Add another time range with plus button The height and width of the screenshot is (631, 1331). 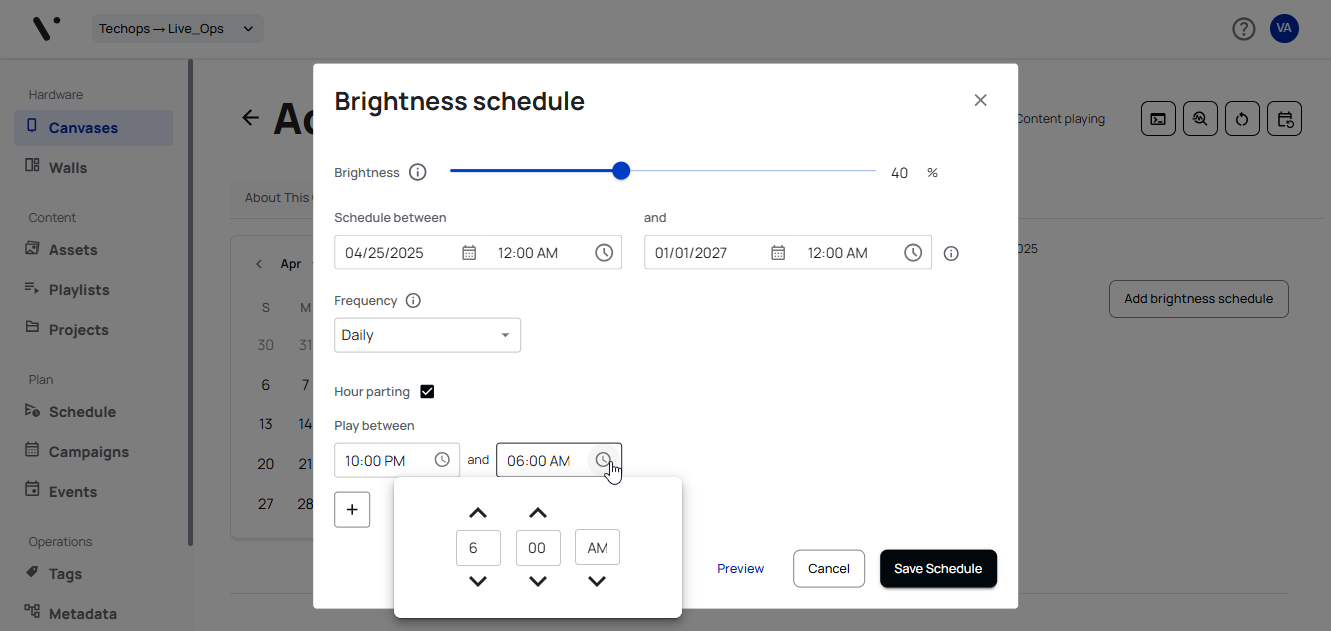tap(352, 509)
